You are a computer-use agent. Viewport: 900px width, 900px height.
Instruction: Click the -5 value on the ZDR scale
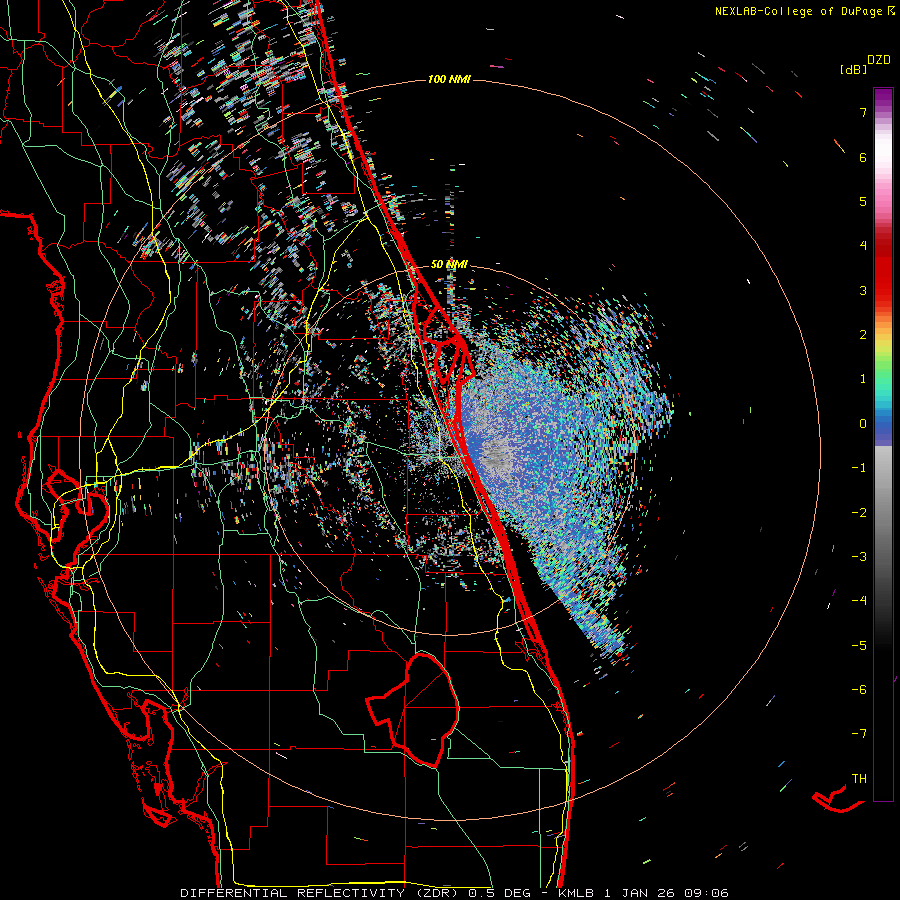coord(859,645)
